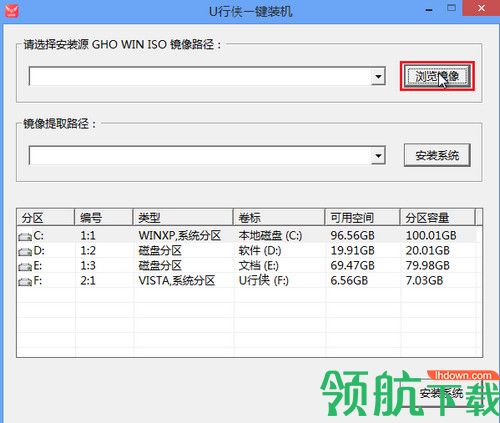
Task: Sort by the 类型 column header
Action: coord(183,218)
